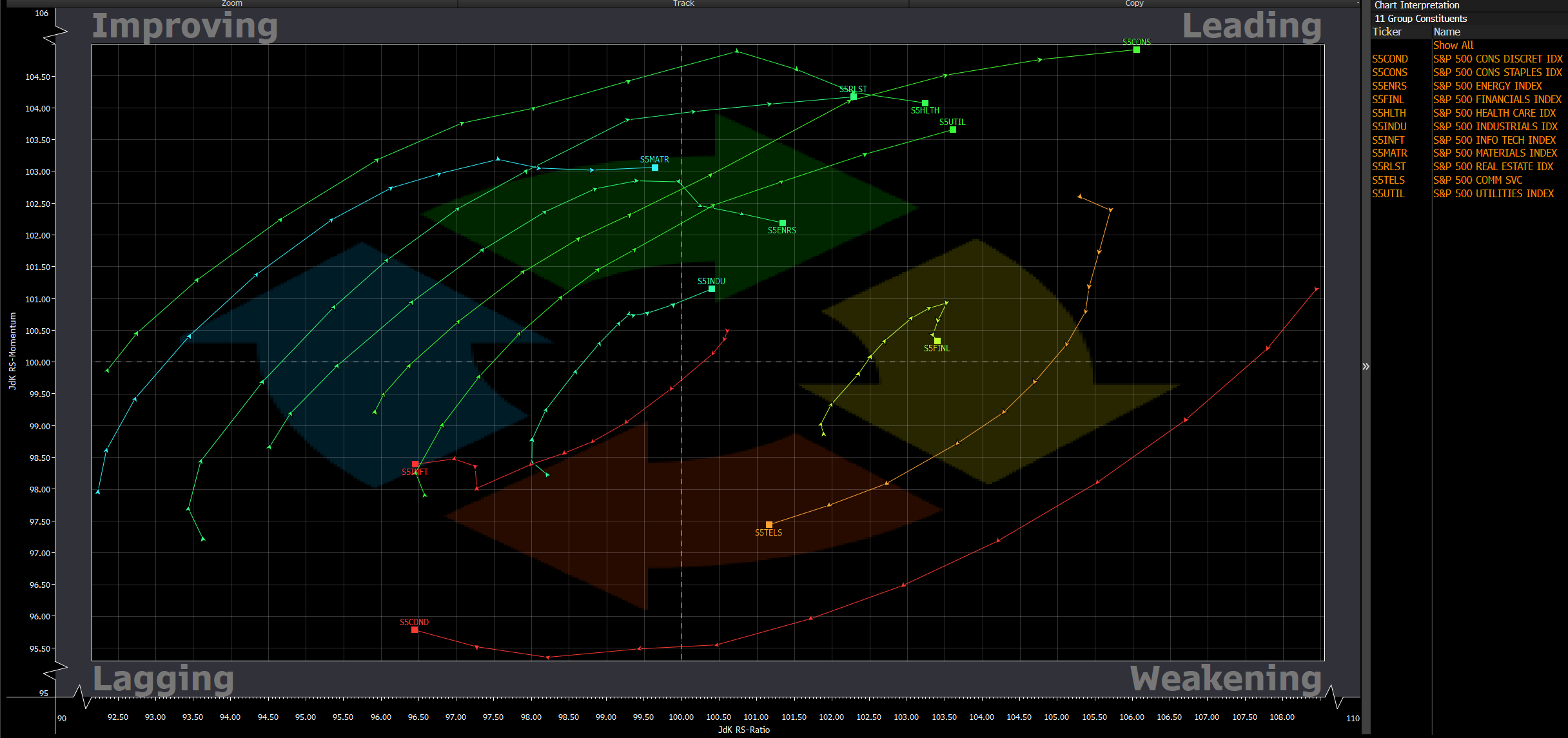Click the S5UTIL data point marker
Screen dimensions: 1568x738
click(953, 130)
